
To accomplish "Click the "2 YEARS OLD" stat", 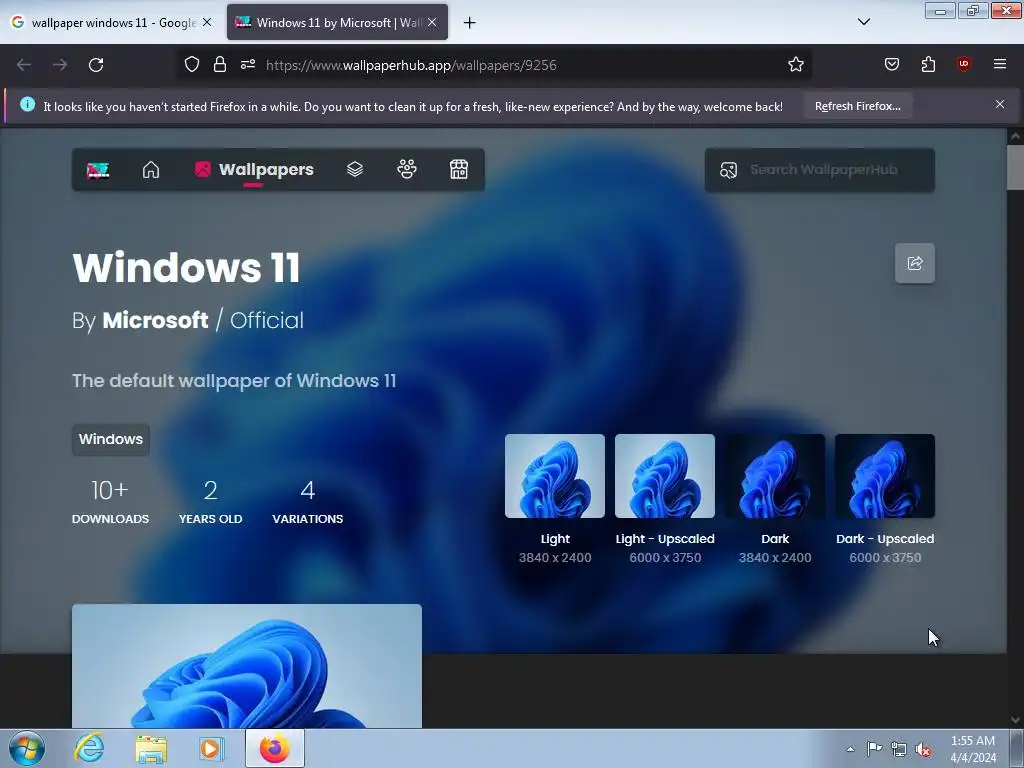I will 210,502.
